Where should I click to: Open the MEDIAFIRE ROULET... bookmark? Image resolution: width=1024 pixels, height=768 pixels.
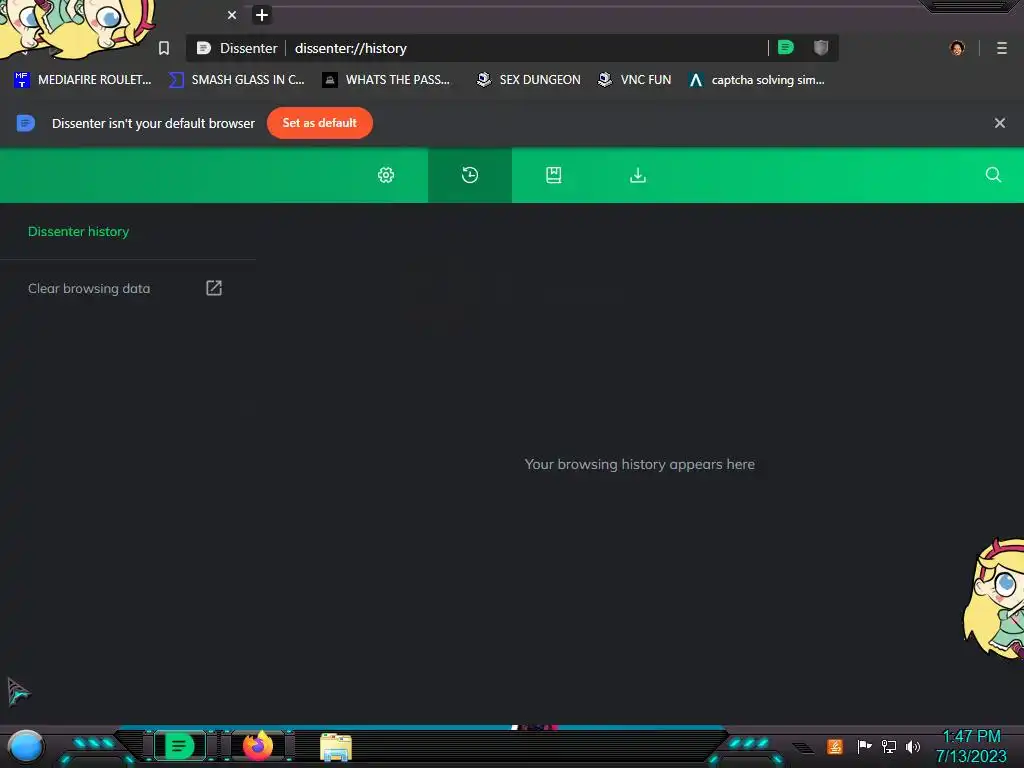pyautogui.click(x=82, y=80)
